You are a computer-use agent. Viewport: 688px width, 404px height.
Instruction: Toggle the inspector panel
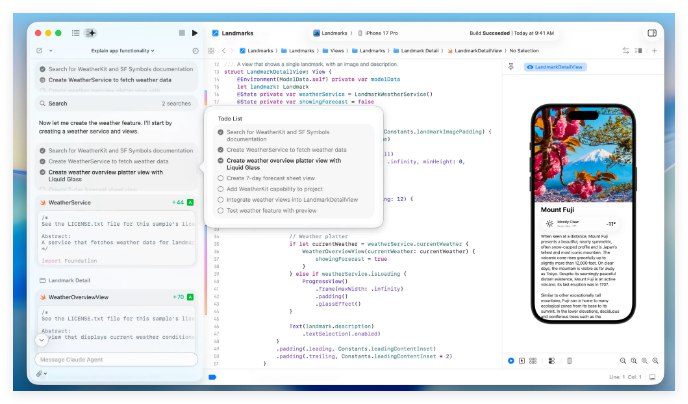click(652, 33)
